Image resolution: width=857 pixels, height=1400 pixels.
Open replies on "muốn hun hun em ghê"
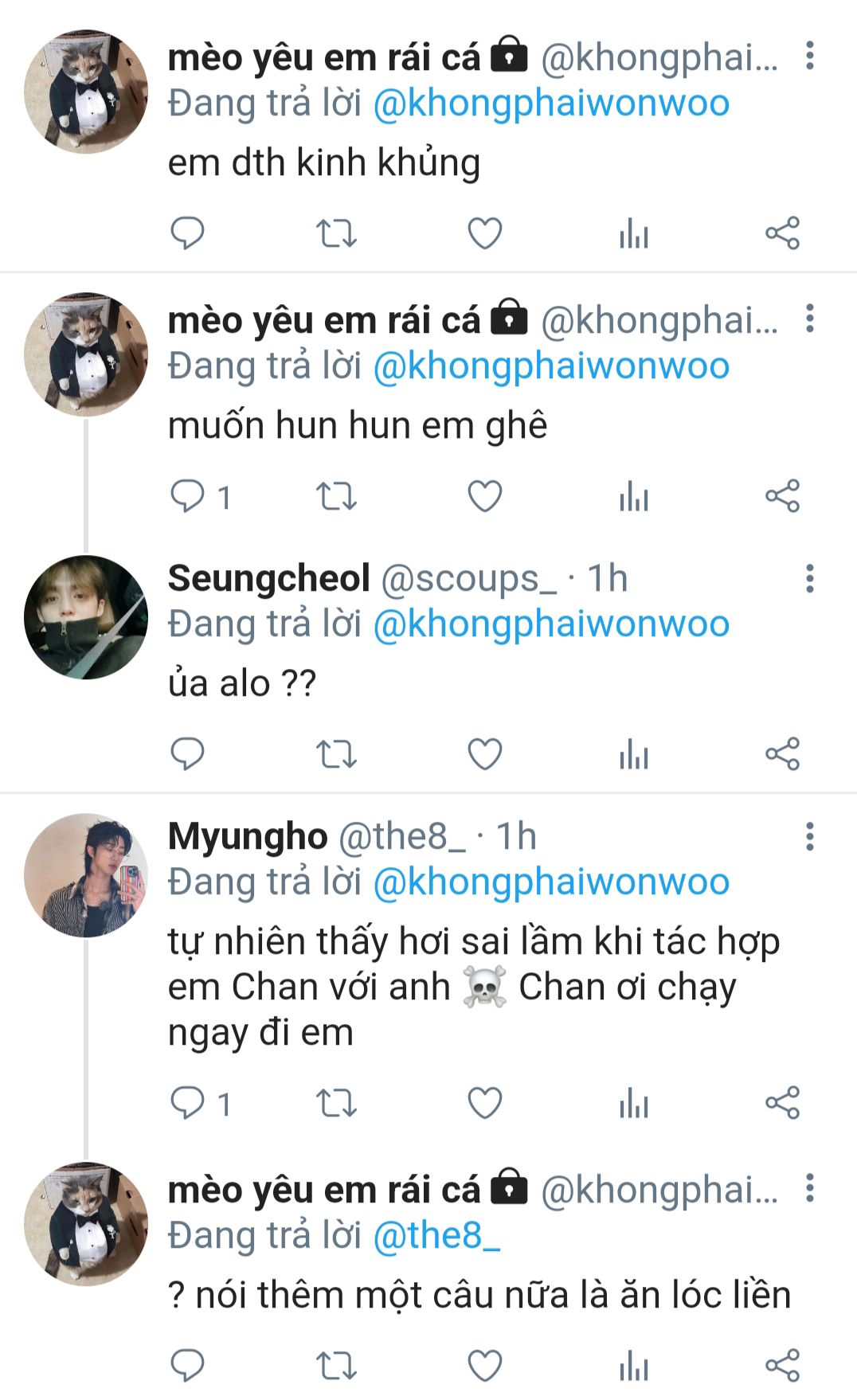(x=201, y=496)
